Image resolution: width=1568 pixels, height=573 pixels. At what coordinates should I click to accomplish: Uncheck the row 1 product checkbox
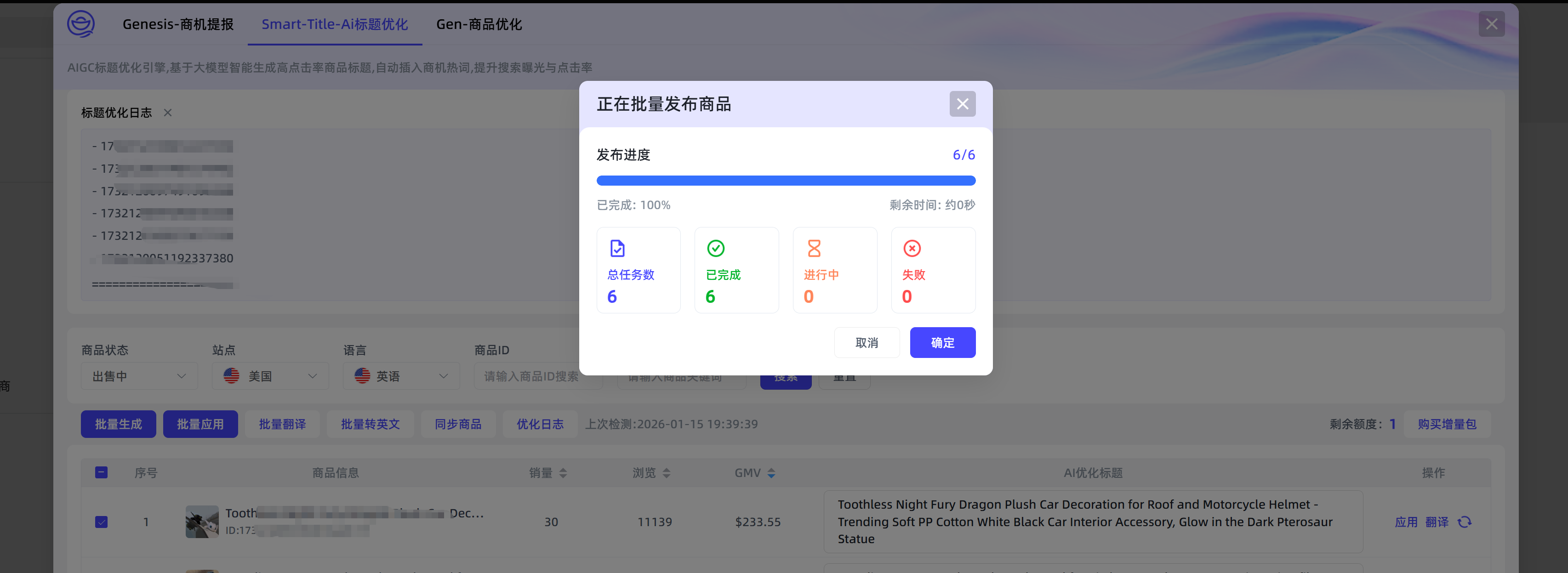[x=102, y=522]
